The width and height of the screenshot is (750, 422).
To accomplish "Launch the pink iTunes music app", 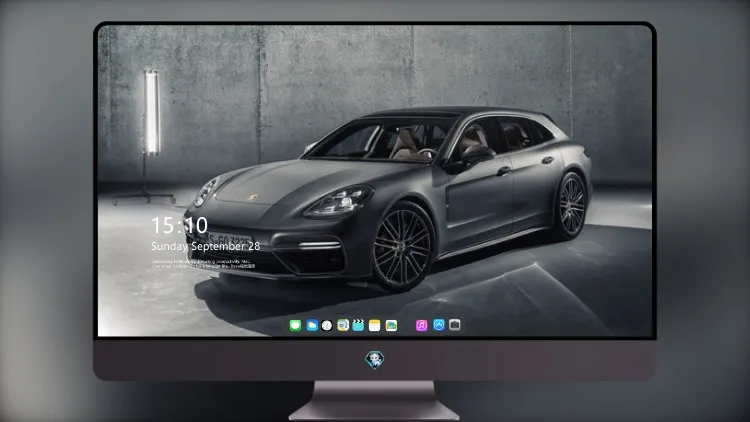I will pos(421,325).
